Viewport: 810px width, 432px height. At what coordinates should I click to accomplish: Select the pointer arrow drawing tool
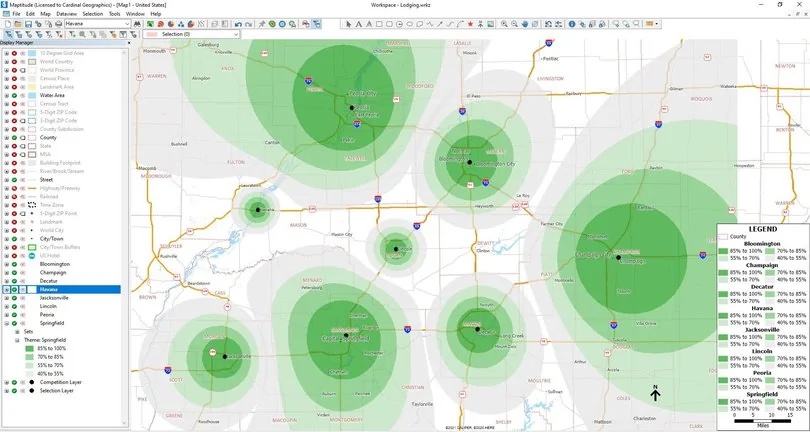347,22
